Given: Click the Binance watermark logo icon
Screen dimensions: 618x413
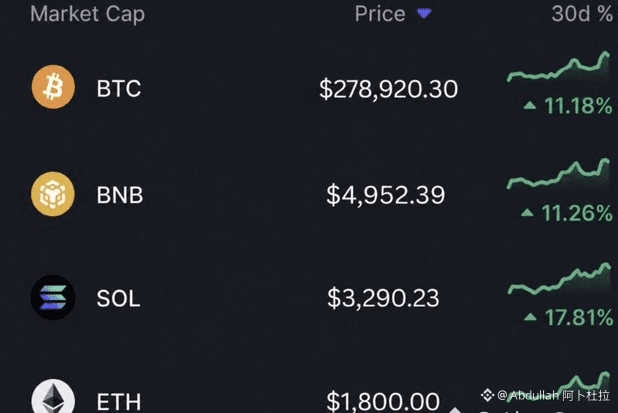Looking at the screenshot, I should click(x=488, y=394).
